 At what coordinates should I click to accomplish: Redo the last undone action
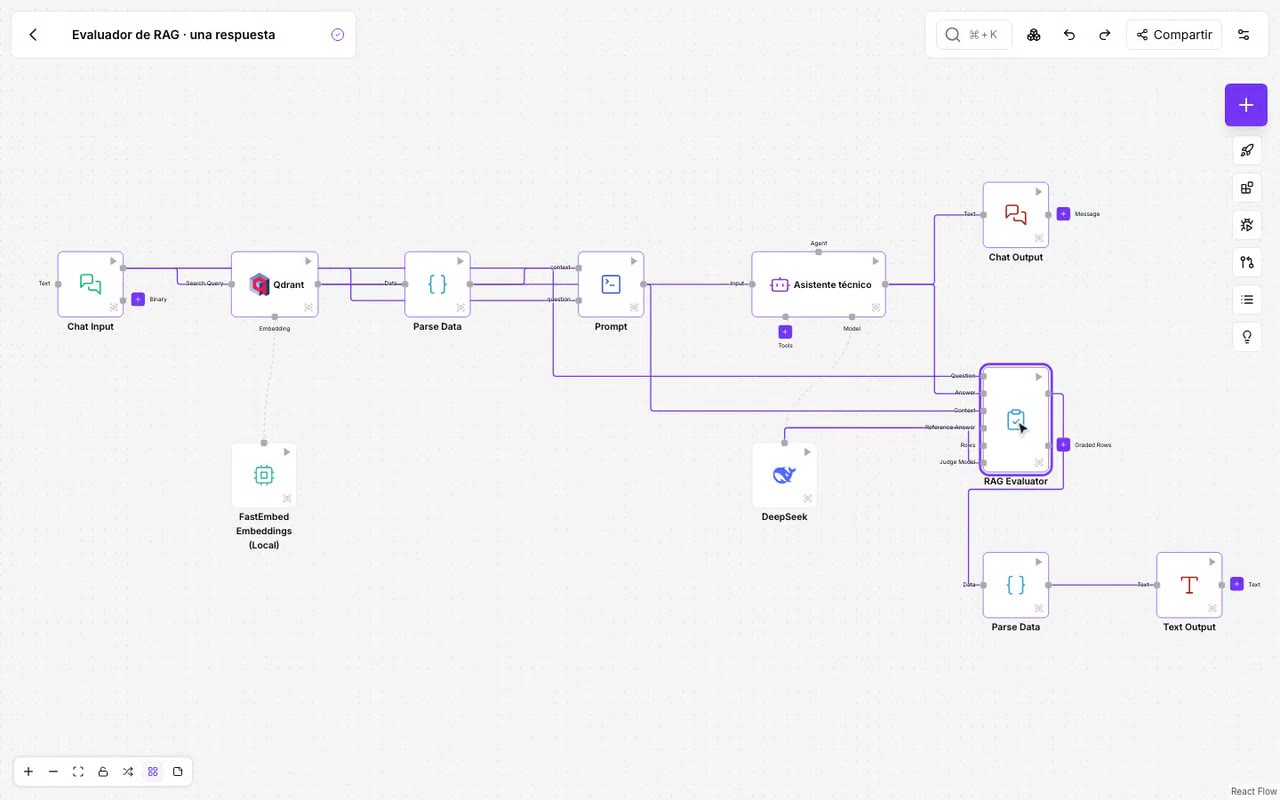1105,35
